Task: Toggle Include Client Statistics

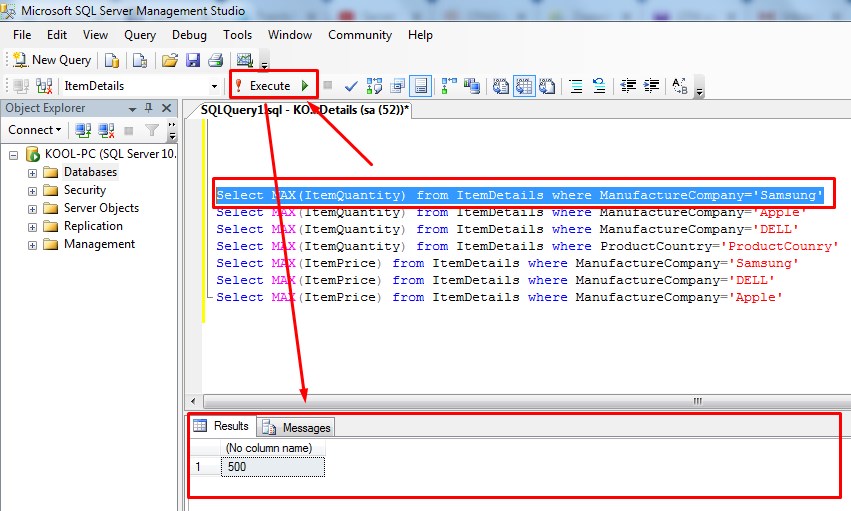Action: (472, 86)
